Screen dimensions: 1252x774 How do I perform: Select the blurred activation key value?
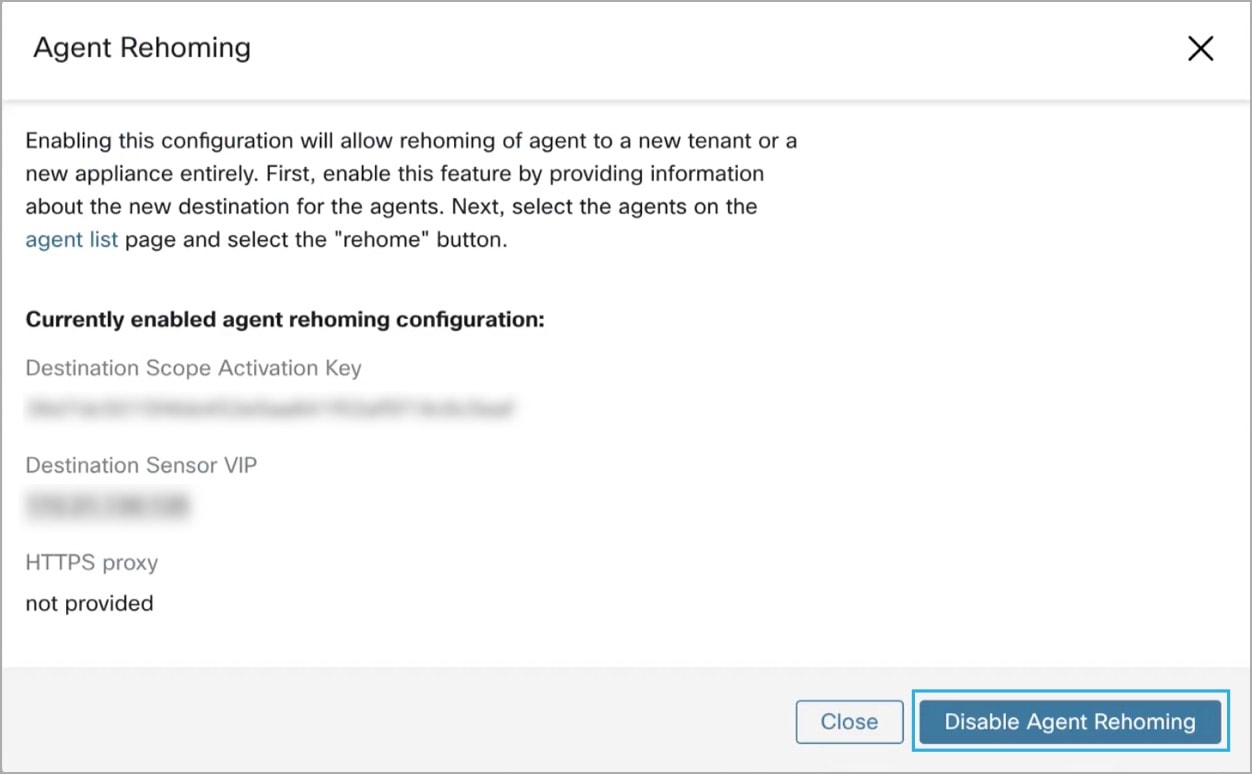coord(270,408)
